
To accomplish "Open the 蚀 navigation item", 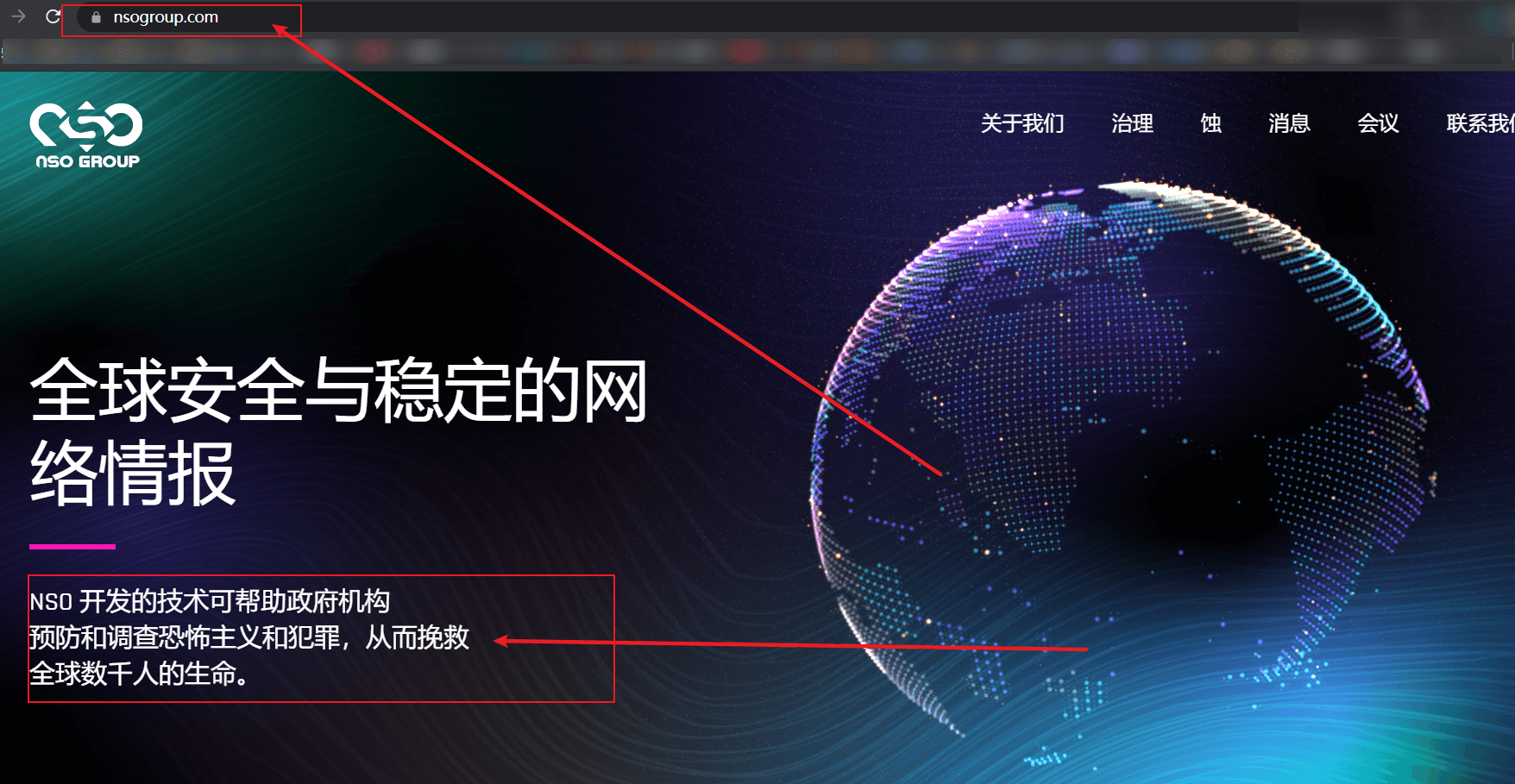I will (x=1210, y=123).
